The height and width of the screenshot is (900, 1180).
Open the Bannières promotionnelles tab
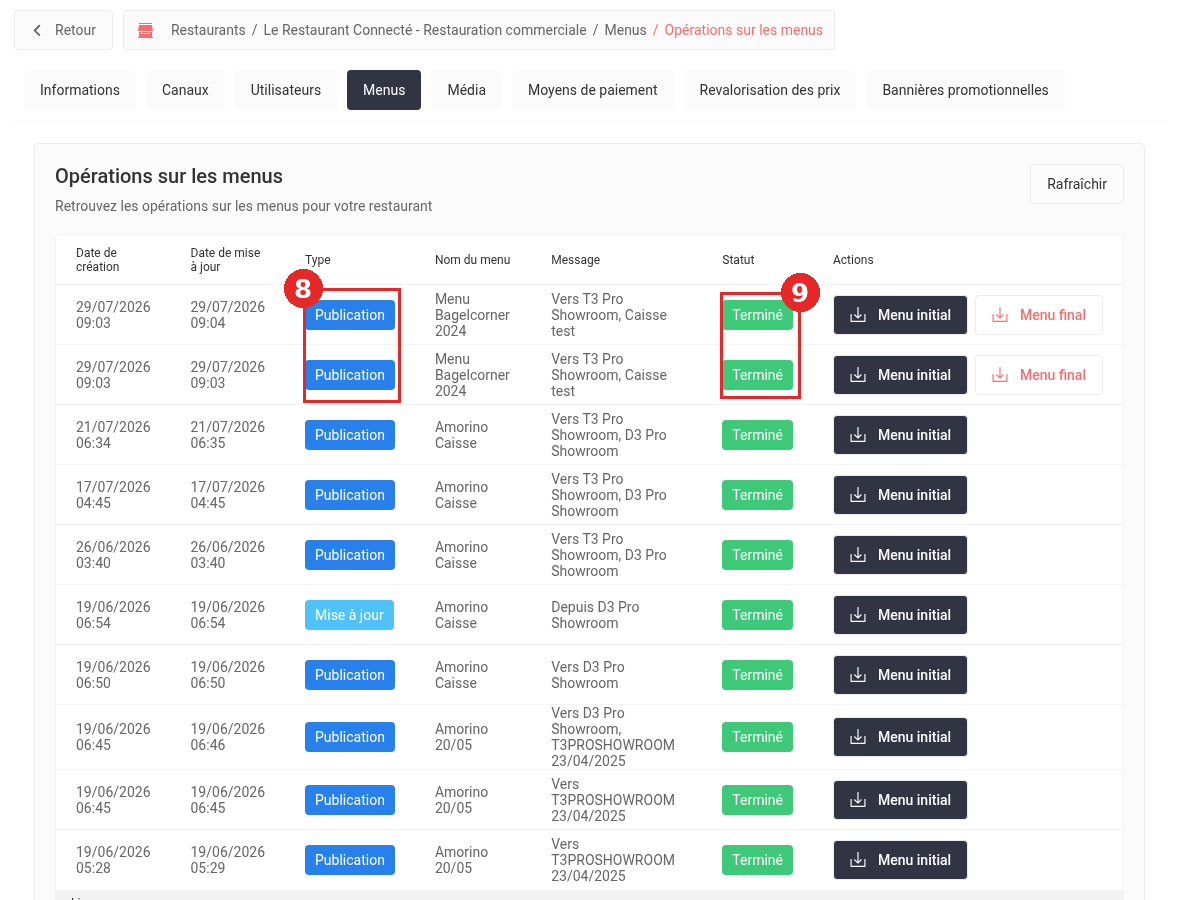pyautogui.click(x=966, y=90)
